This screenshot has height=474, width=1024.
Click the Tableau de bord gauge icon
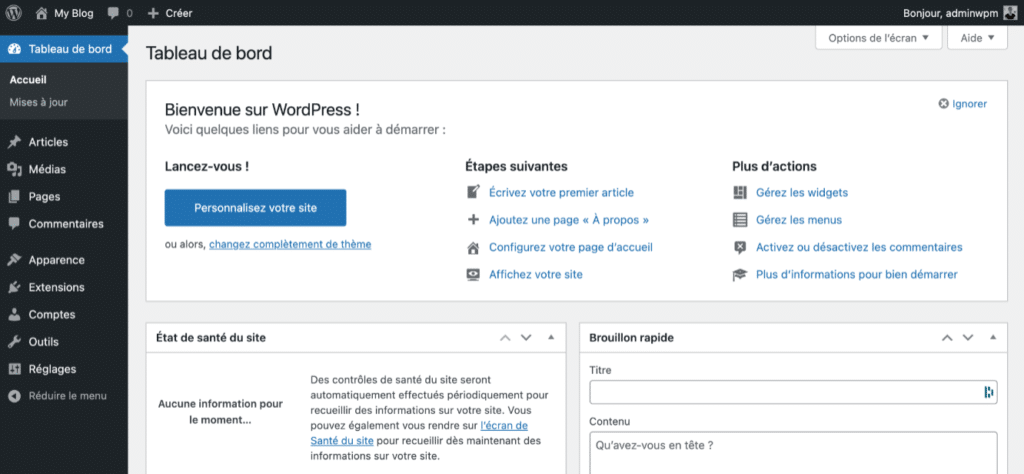click(14, 49)
